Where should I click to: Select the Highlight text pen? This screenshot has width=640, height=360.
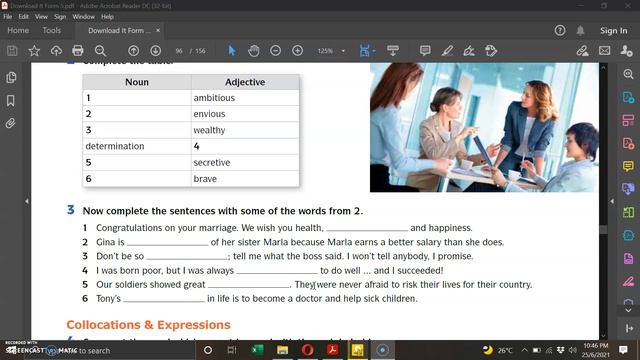(x=447, y=51)
